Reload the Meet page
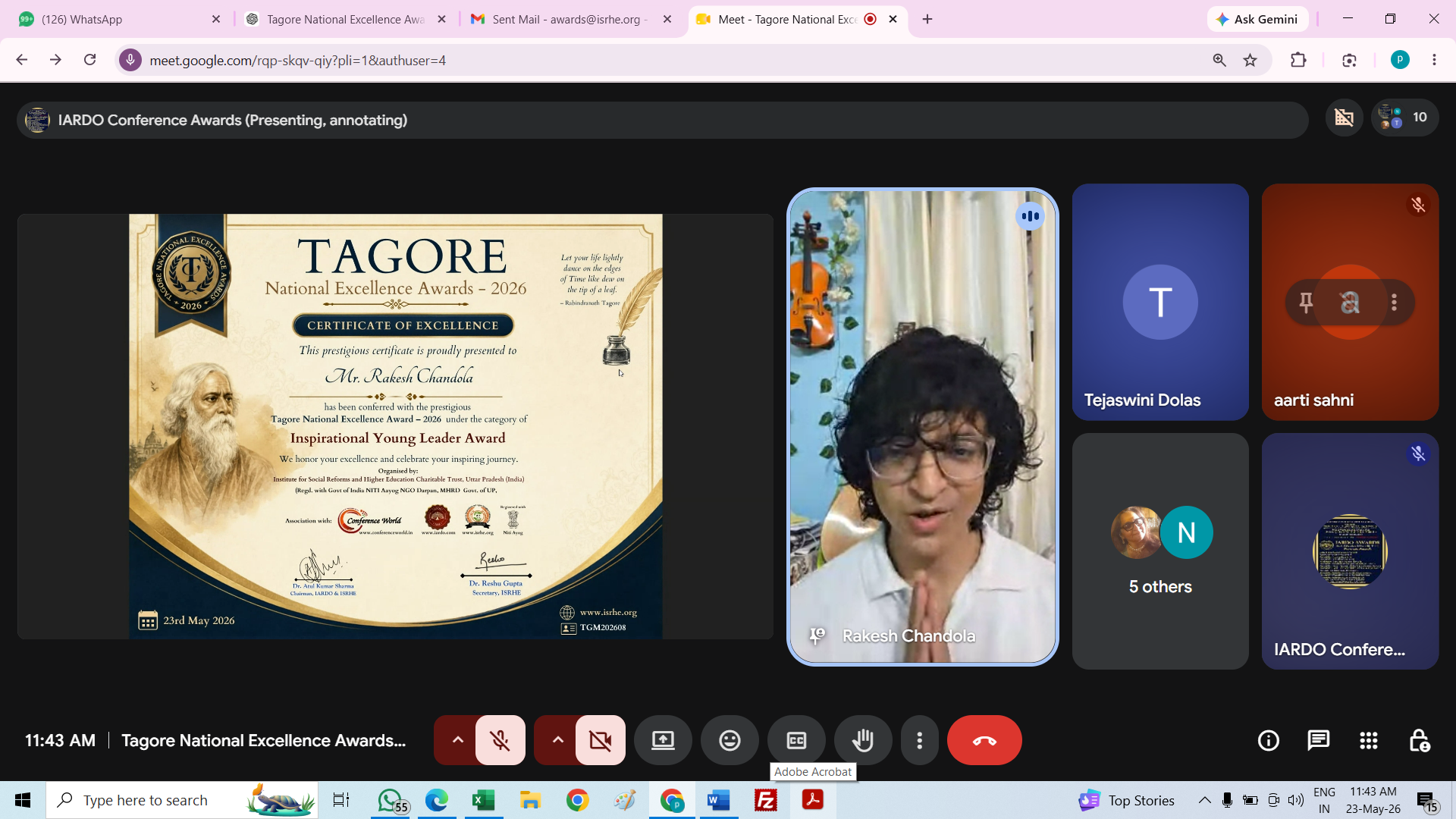Screen dimensions: 1456x819 (x=89, y=60)
